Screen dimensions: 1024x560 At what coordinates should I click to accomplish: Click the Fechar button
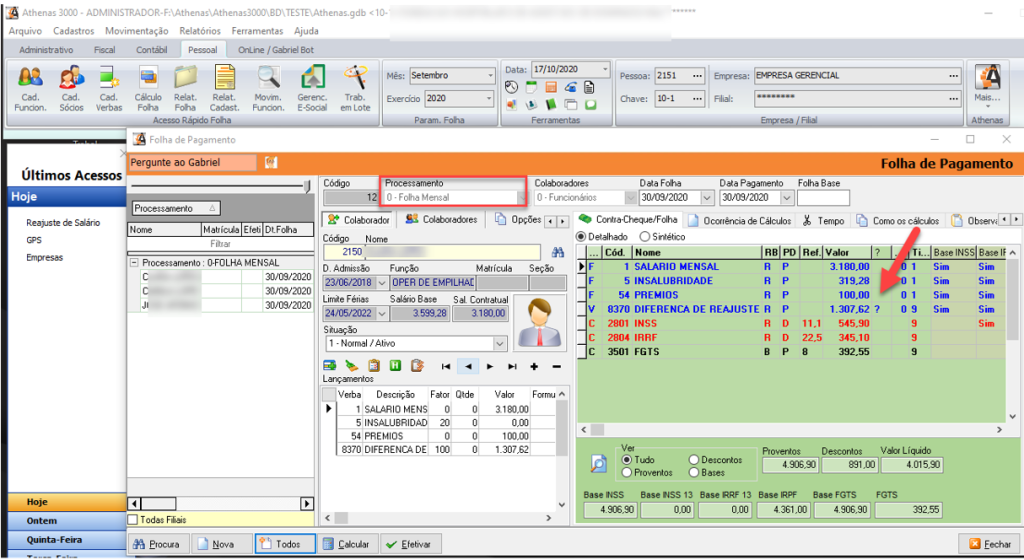click(990, 544)
